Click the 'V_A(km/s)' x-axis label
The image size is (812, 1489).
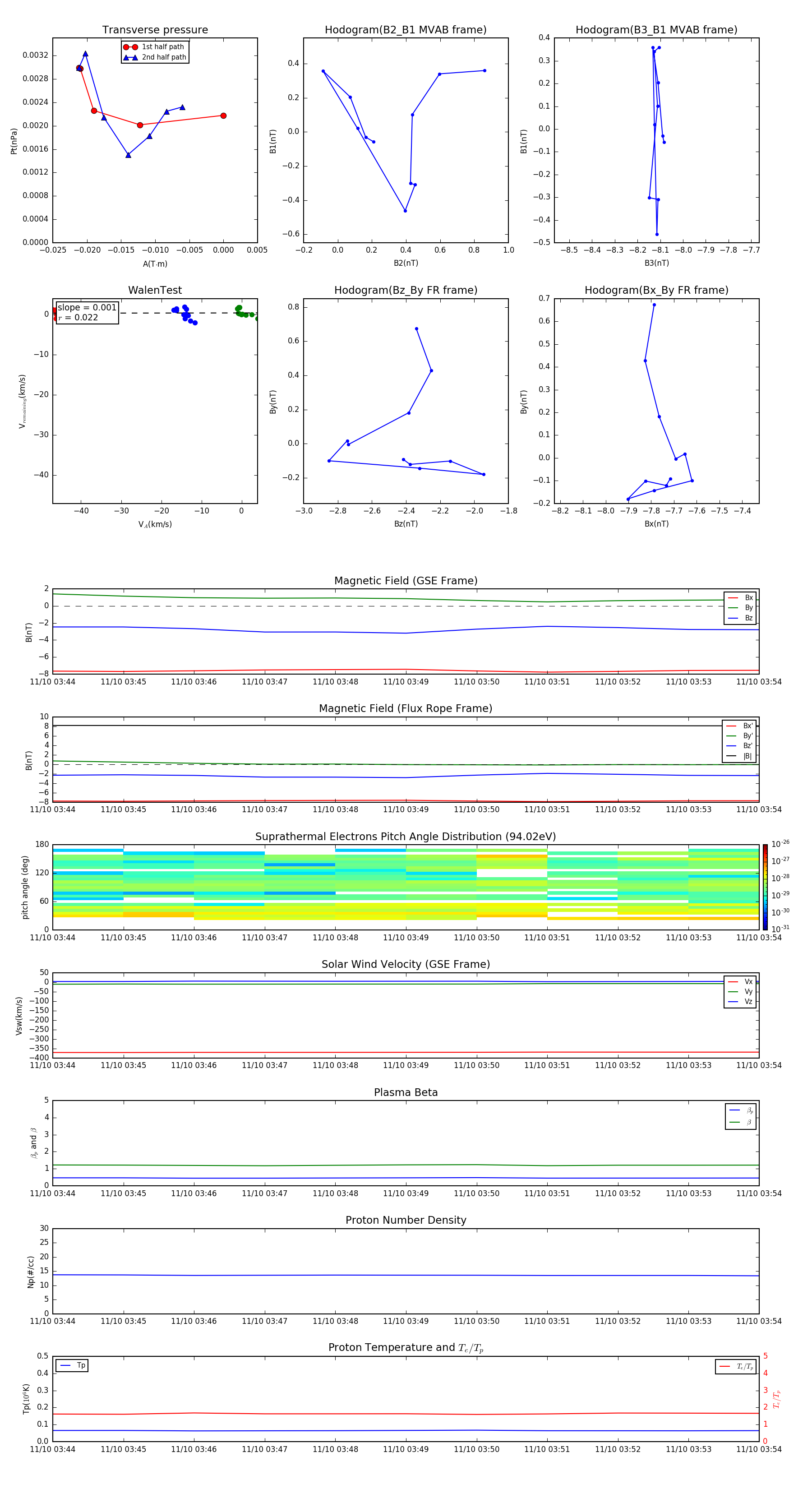click(155, 524)
